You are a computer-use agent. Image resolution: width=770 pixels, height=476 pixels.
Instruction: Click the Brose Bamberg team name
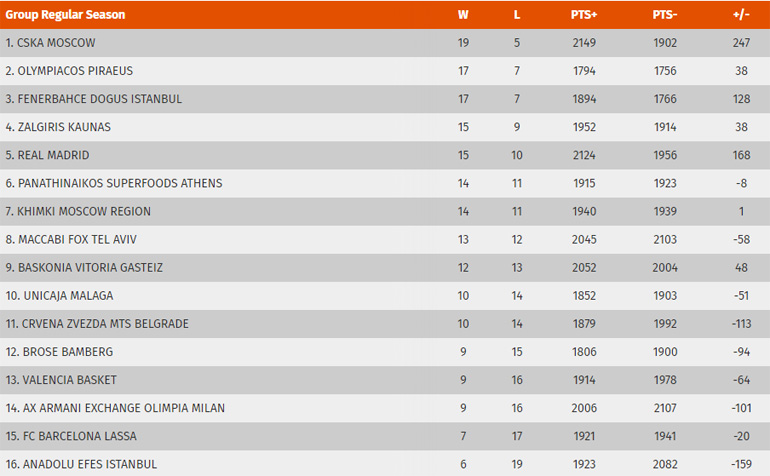tap(59, 352)
